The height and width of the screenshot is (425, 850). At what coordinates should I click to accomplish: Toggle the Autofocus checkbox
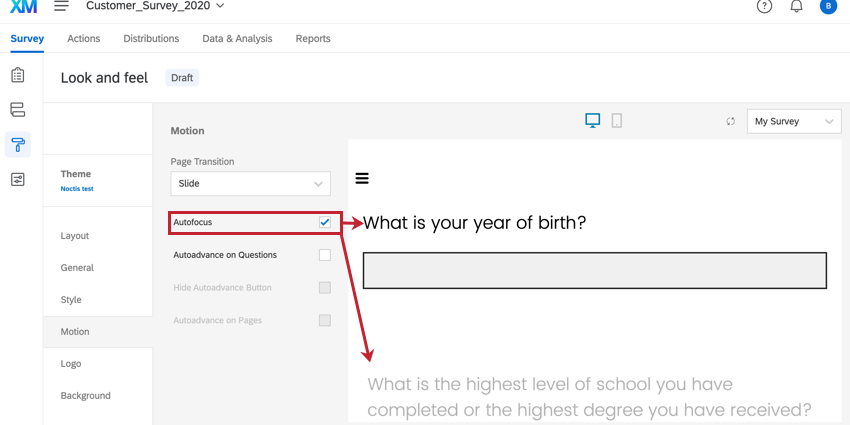point(325,222)
